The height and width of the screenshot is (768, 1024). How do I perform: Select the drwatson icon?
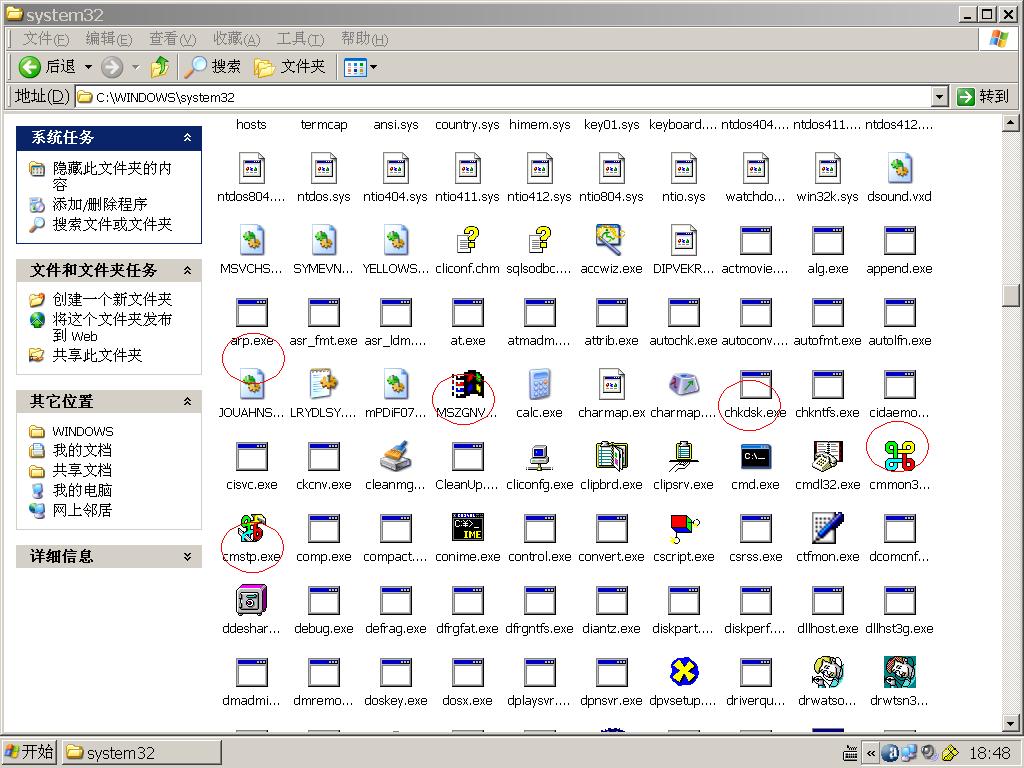coord(827,672)
